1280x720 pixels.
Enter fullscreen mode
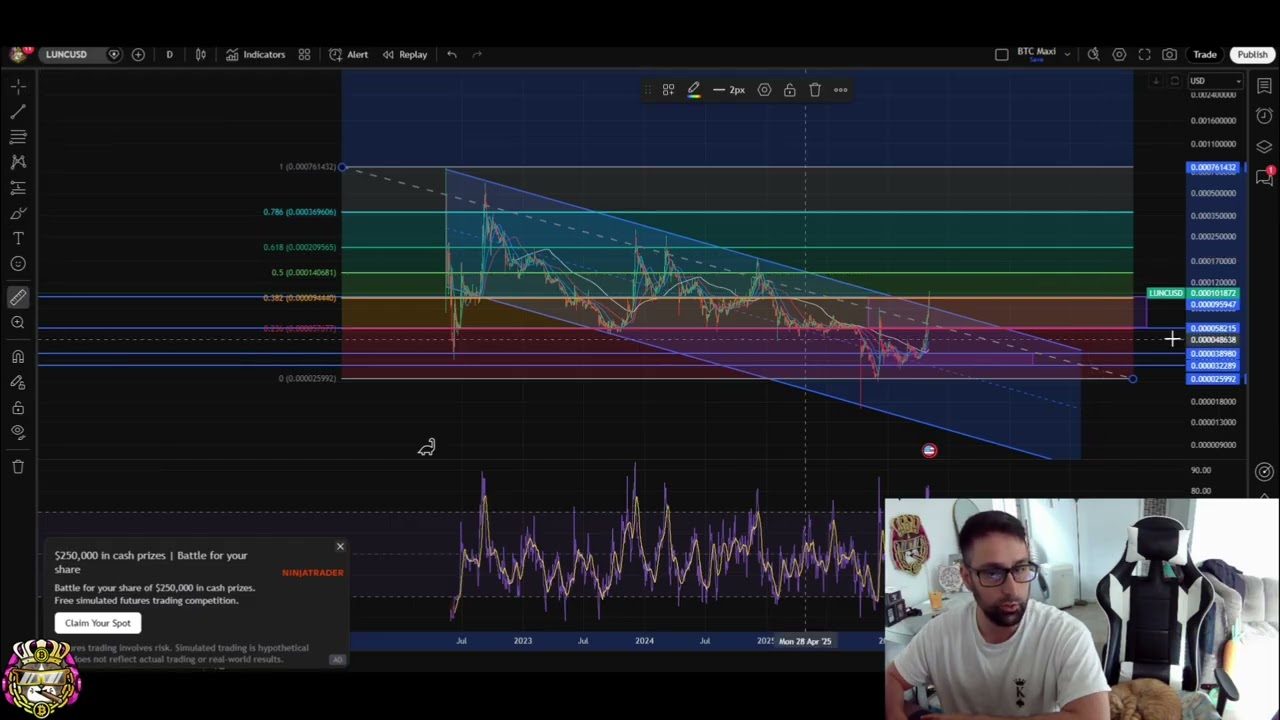[x=1144, y=54]
